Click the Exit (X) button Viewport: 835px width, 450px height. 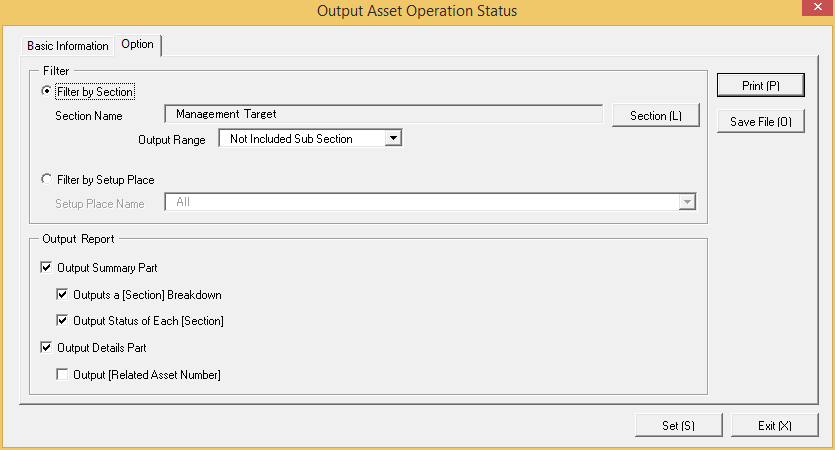point(775,426)
